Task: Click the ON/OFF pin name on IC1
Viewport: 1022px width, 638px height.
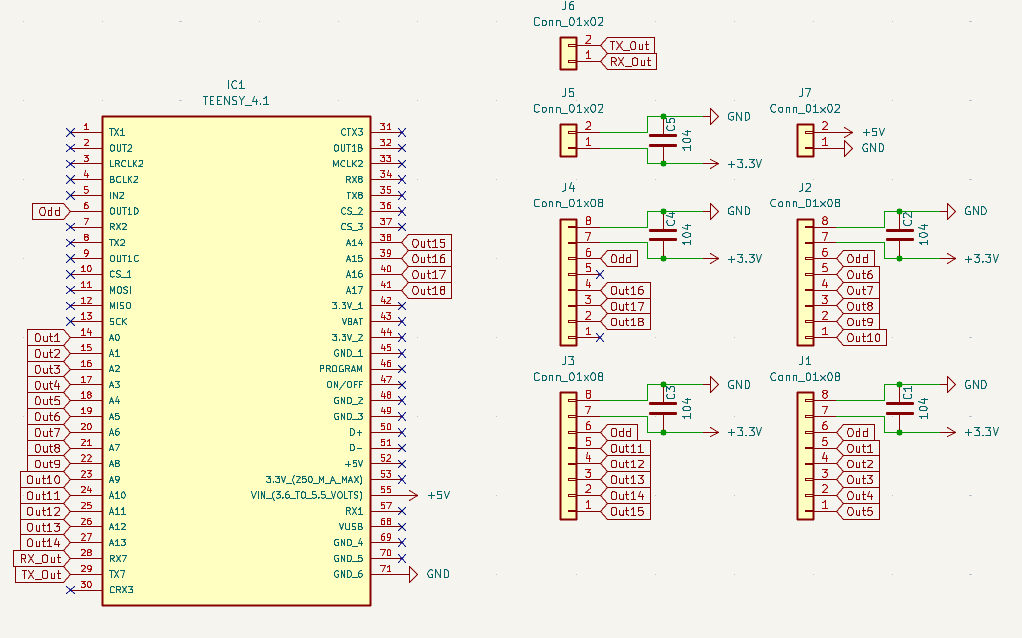Action: point(344,384)
